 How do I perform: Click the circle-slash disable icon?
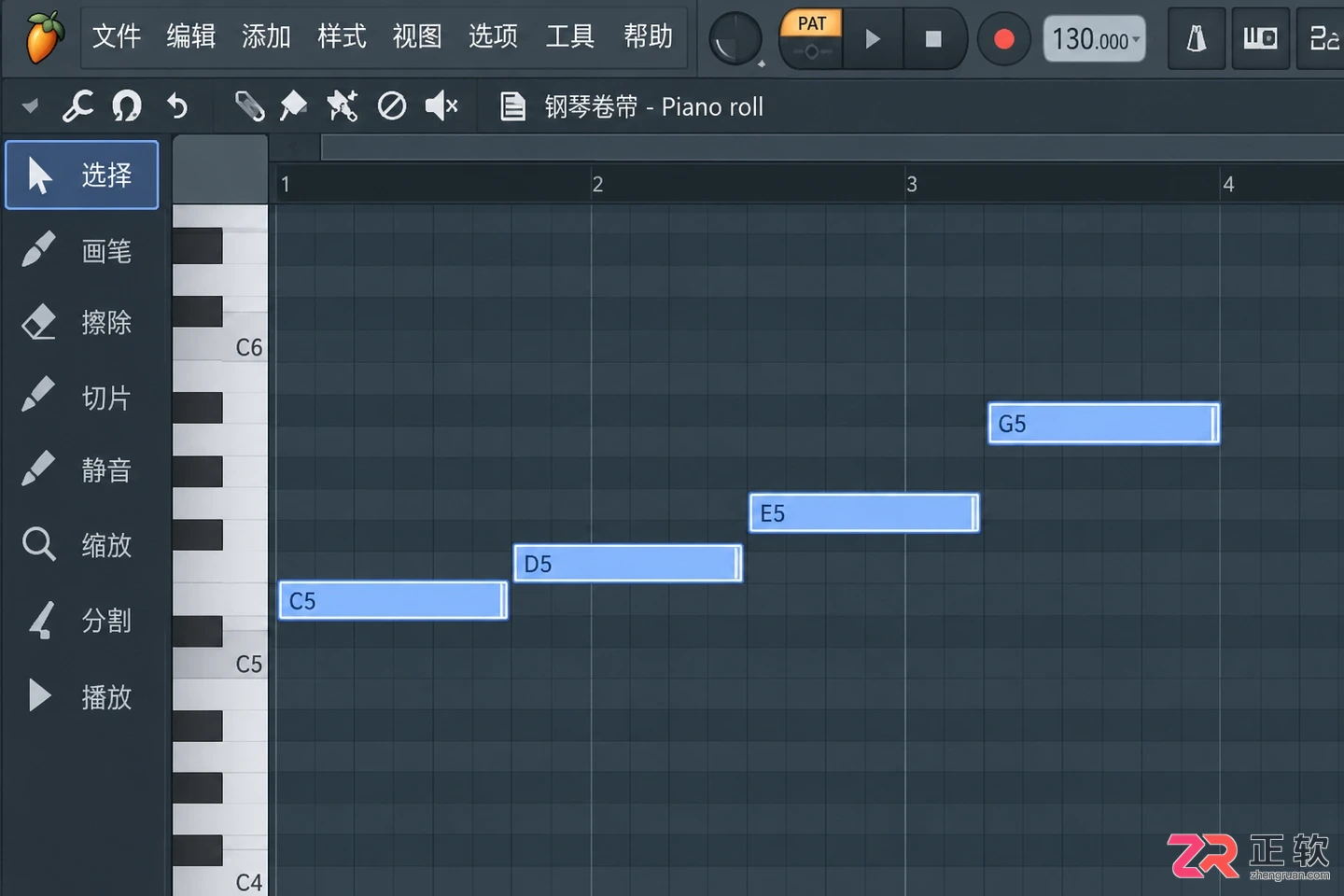(392, 106)
